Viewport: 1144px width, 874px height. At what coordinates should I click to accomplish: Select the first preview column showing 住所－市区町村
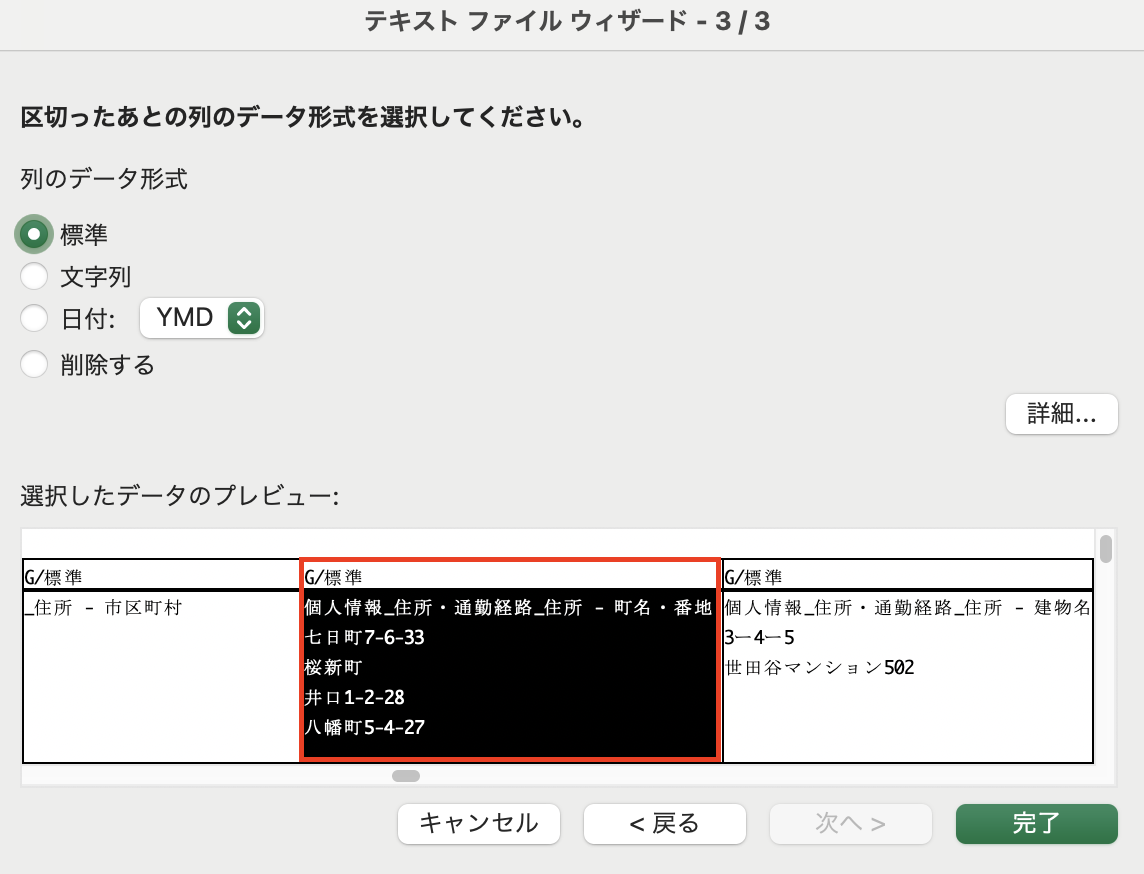[x=160, y=605]
